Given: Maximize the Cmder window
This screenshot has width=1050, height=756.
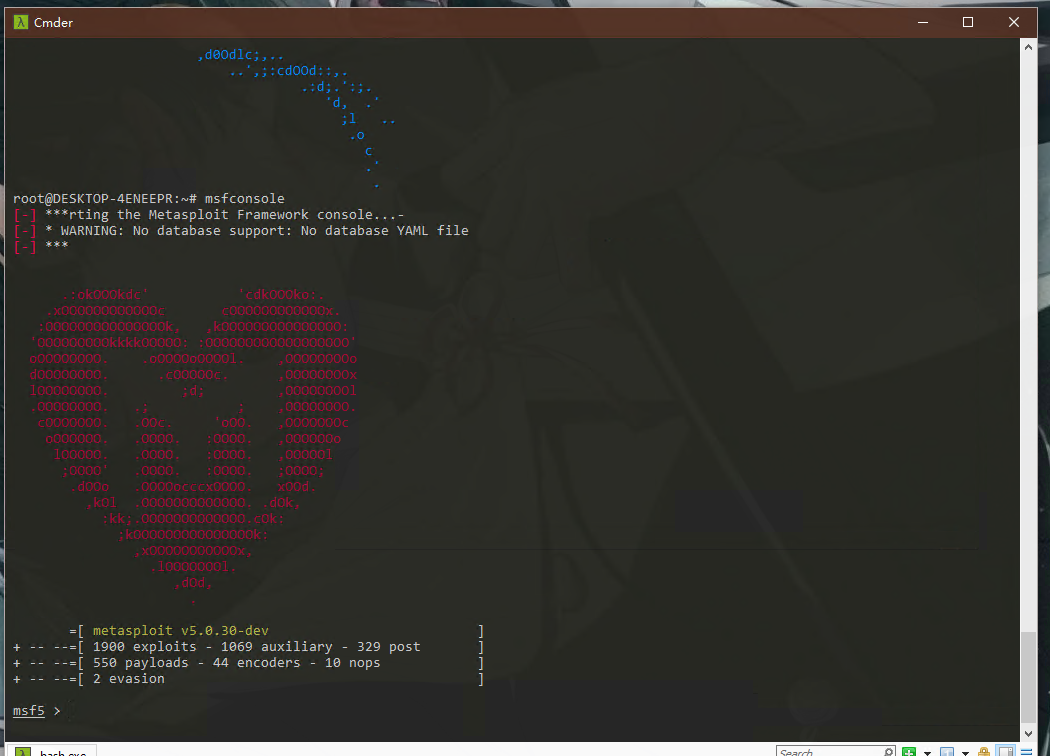Looking at the screenshot, I should pyautogui.click(x=968, y=22).
